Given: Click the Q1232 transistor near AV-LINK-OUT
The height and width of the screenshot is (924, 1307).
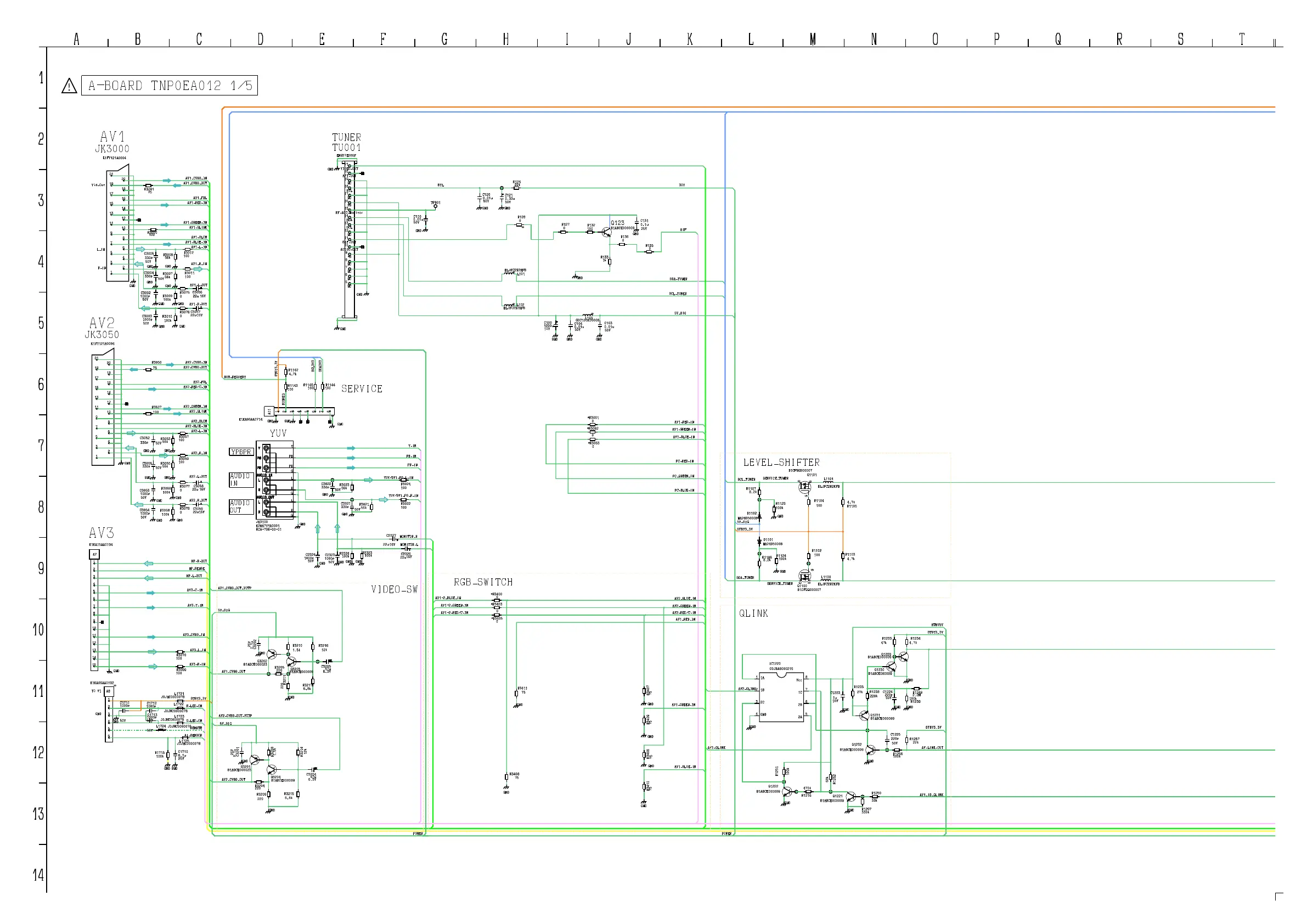Looking at the screenshot, I should point(871,751).
